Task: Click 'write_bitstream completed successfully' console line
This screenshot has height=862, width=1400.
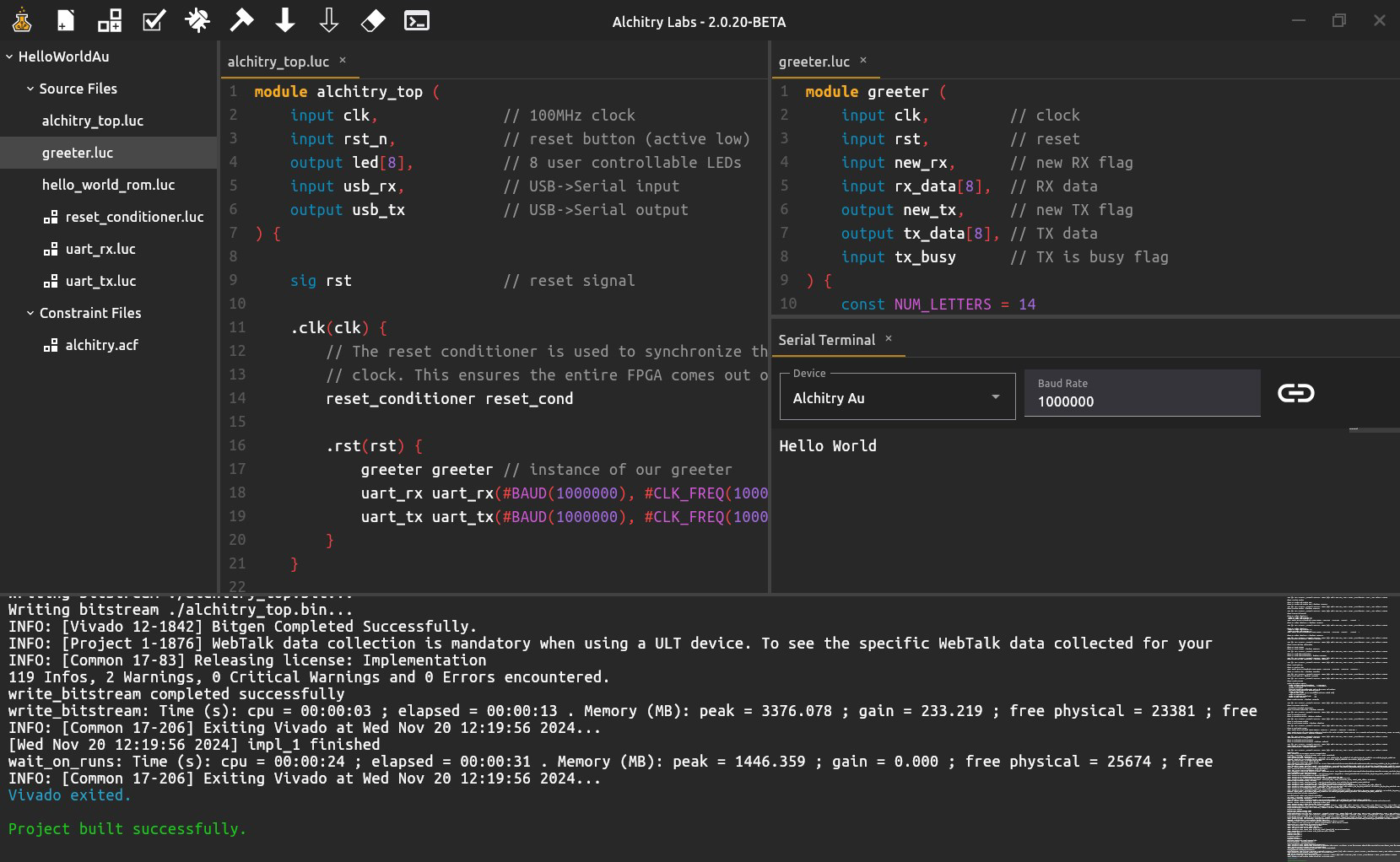Action: coord(176,693)
